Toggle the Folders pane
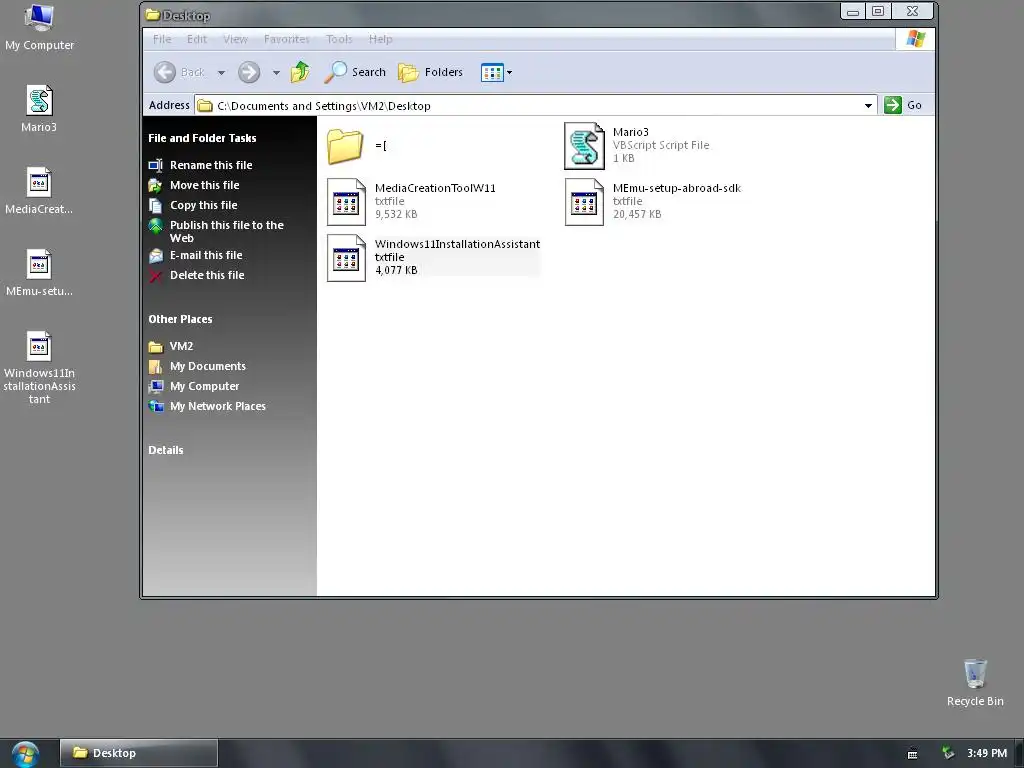Screen dimensions: 1024x768 [430, 72]
